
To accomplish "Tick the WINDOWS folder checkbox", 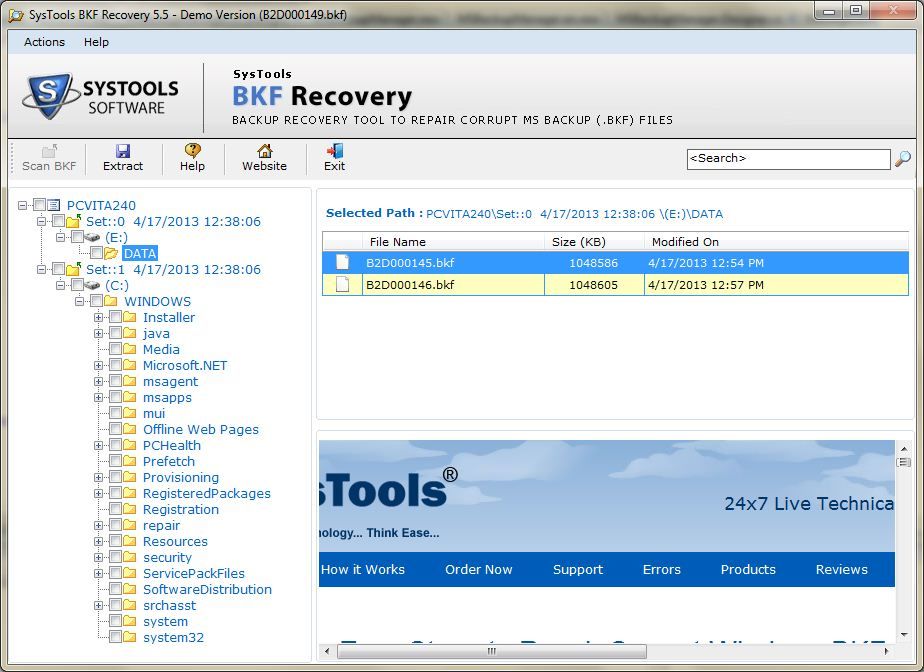I will click(x=96, y=302).
